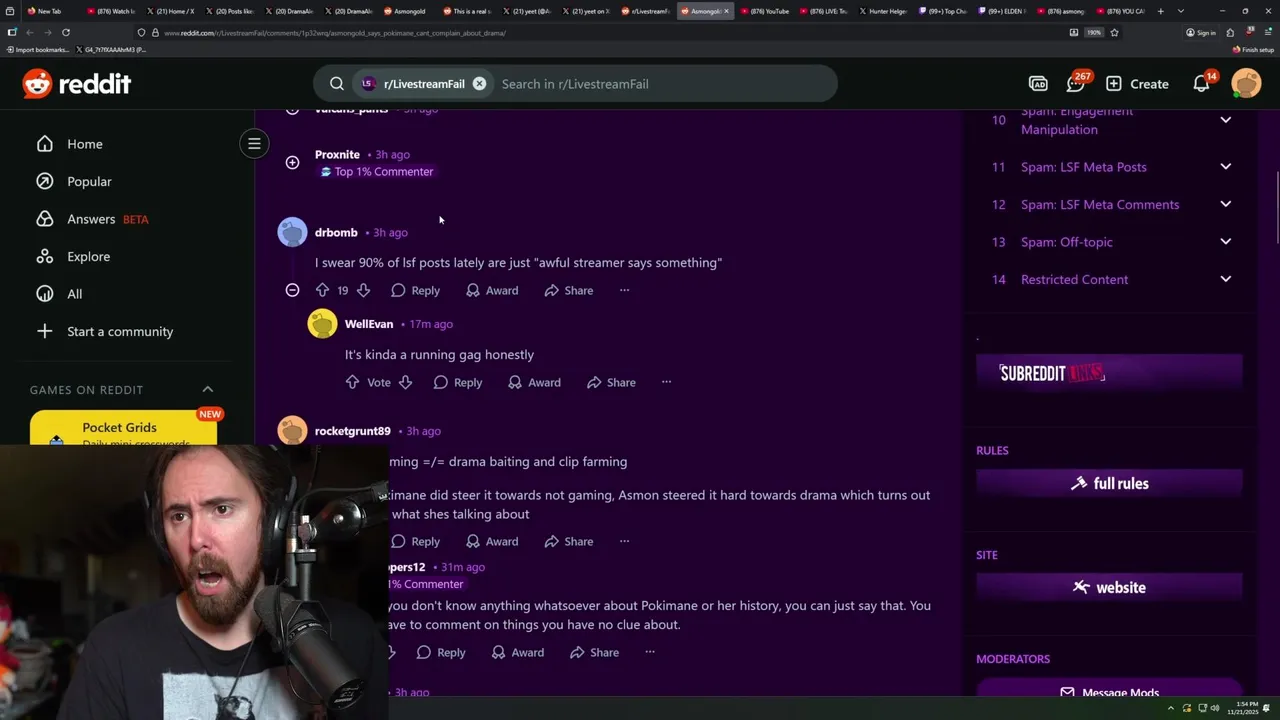Image resolution: width=1280 pixels, height=720 pixels.
Task: Remove r/LivestreamFail search filter chip
Action: [479, 84]
